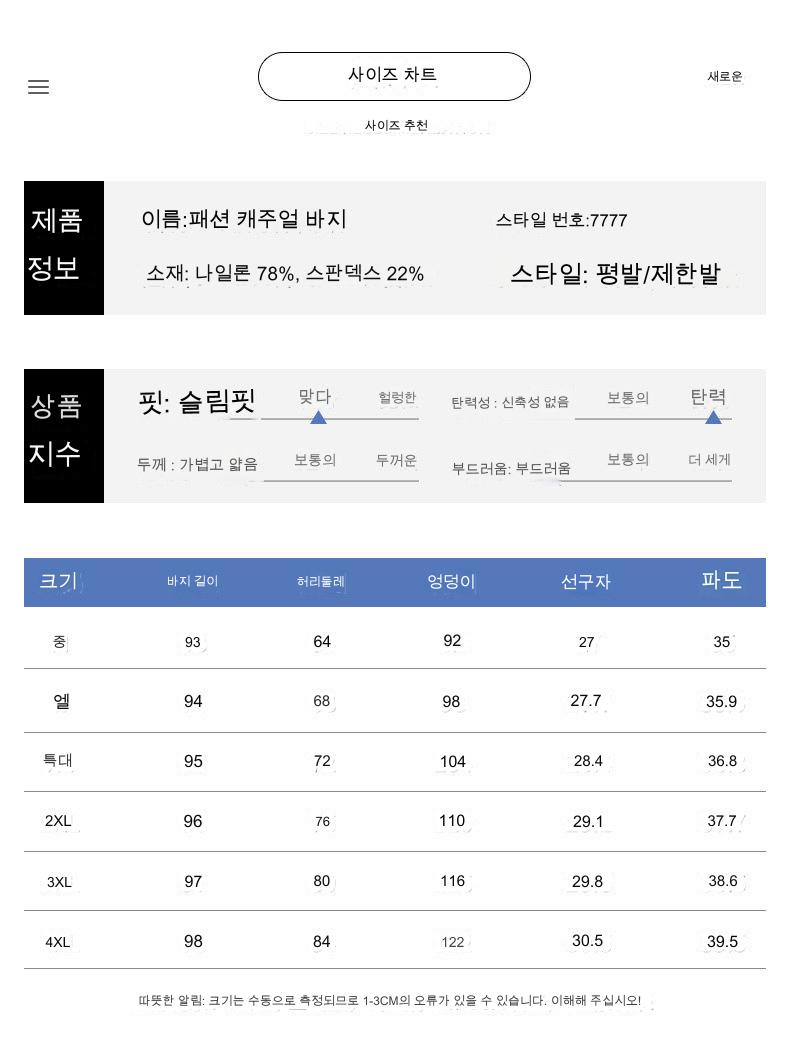Select the 2XL size row label

click(x=58, y=821)
